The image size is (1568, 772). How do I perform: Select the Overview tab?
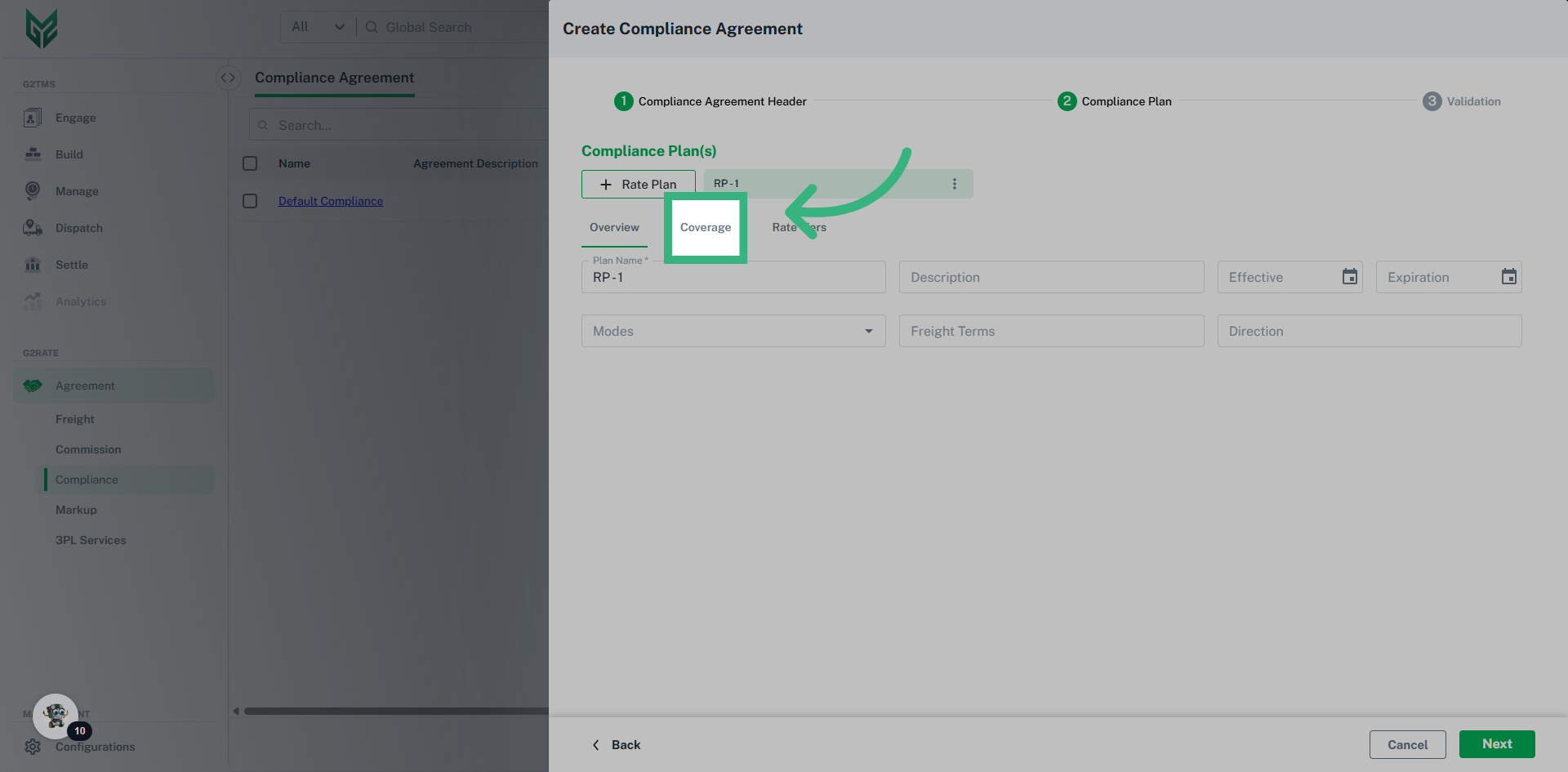[x=614, y=227]
